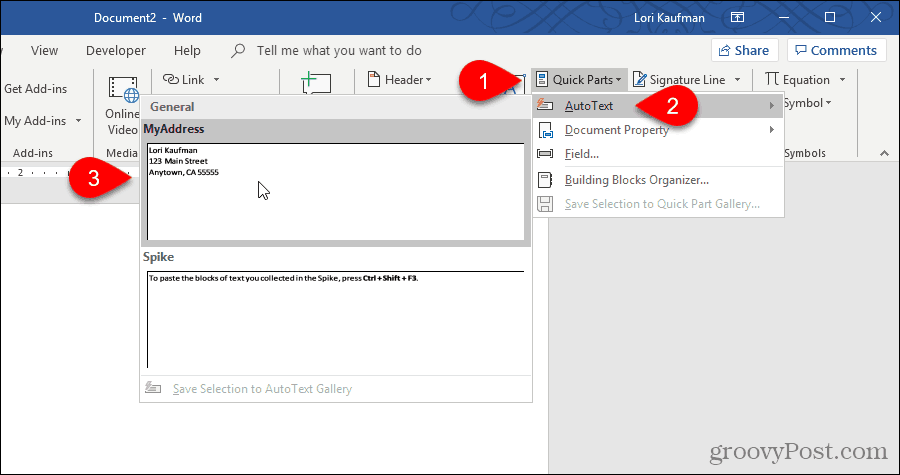Click the Tell me search box
The height and width of the screenshot is (475, 900).
point(339,50)
